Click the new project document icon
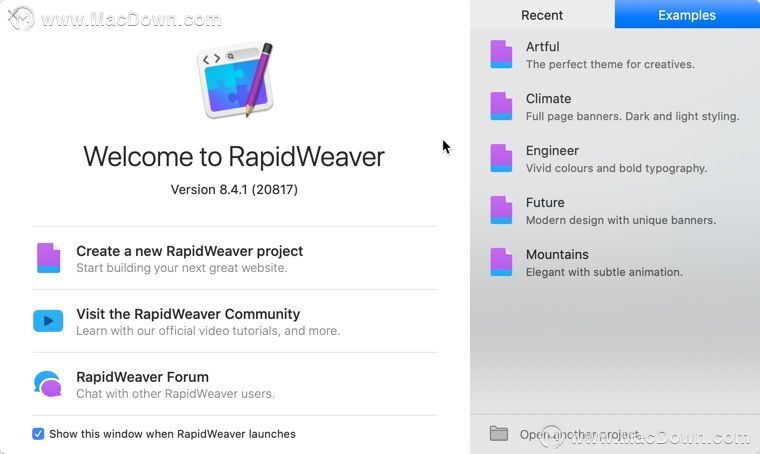Image resolution: width=760 pixels, height=454 pixels. coord(48,258)
